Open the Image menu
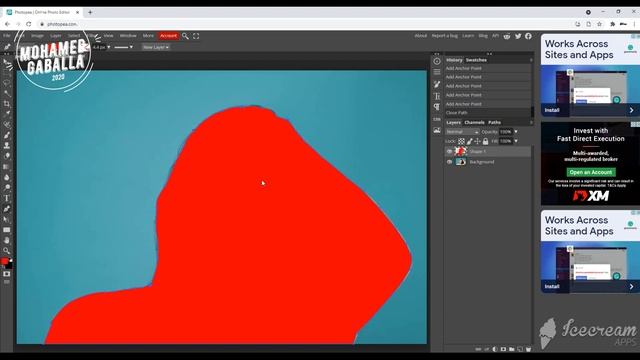Viewport: 640px width, 360px height. click(x=37, y=36)
